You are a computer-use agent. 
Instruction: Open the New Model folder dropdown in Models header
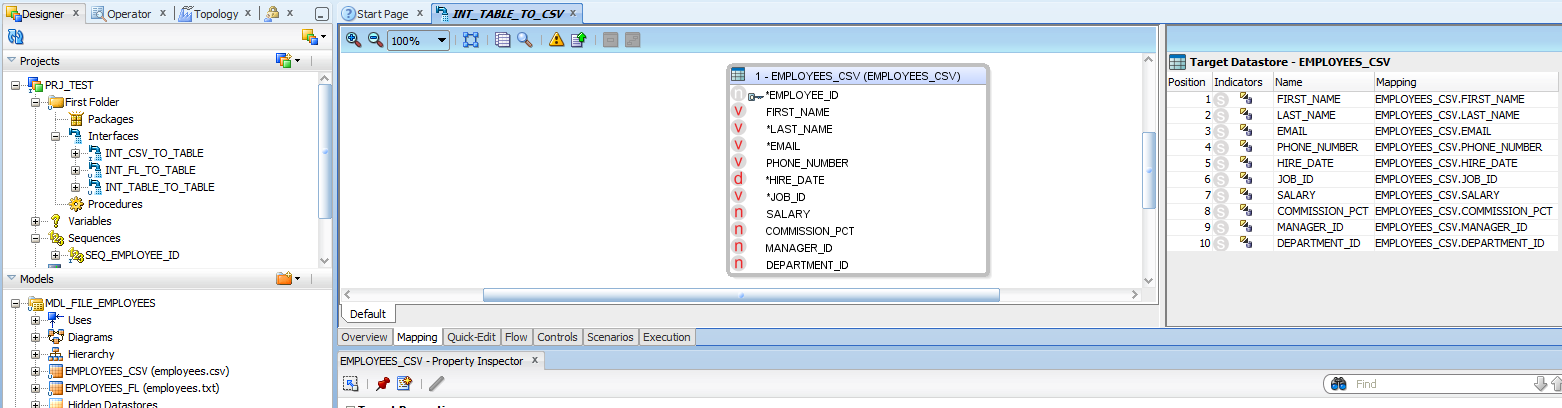[287, 279]
